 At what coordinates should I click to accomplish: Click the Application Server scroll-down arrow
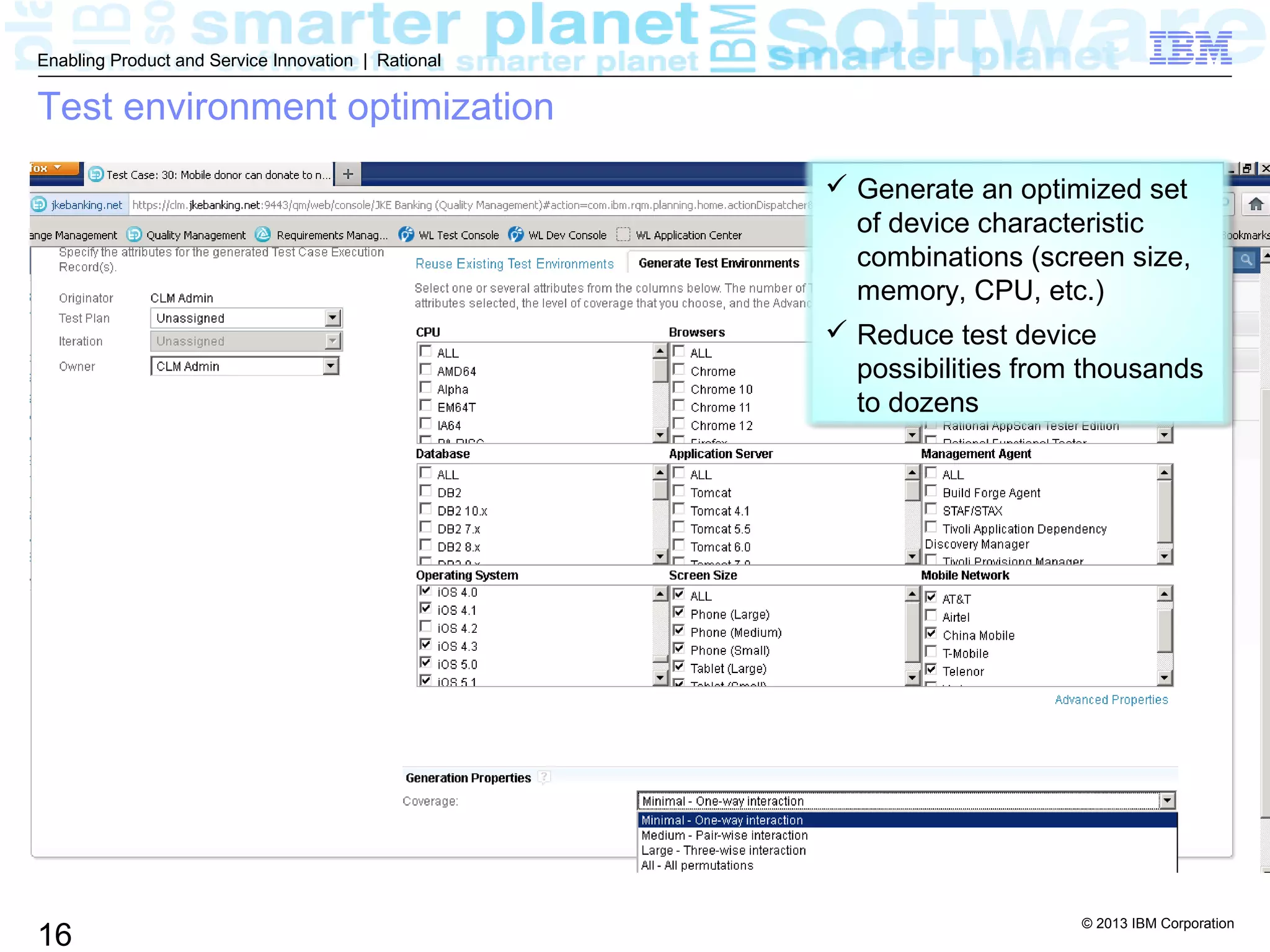pos(912,556)
